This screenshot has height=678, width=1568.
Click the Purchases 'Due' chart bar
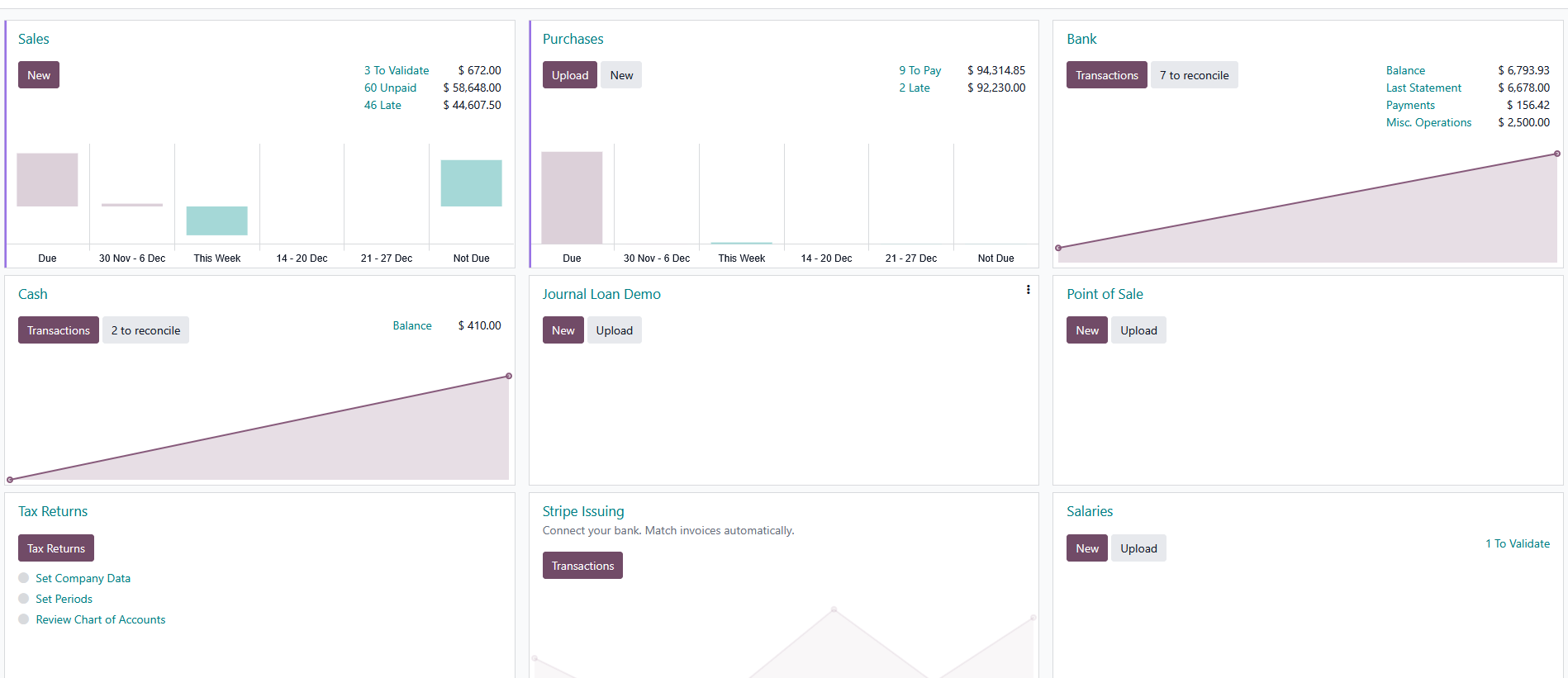click(572, 197)
